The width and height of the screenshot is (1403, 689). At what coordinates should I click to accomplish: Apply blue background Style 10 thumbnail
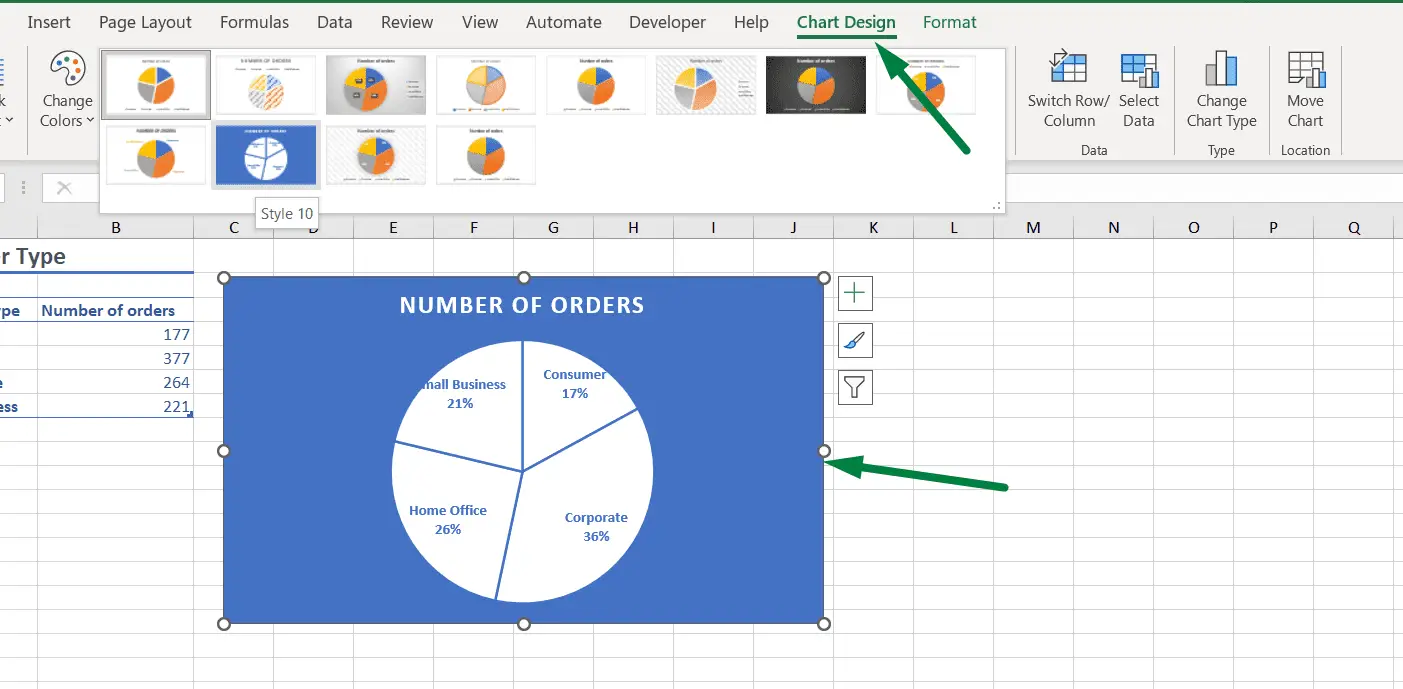266,155
